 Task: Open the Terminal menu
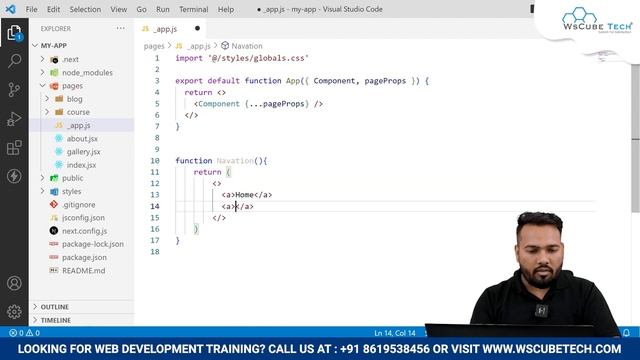pyautogui.click(x=194, y=9)
